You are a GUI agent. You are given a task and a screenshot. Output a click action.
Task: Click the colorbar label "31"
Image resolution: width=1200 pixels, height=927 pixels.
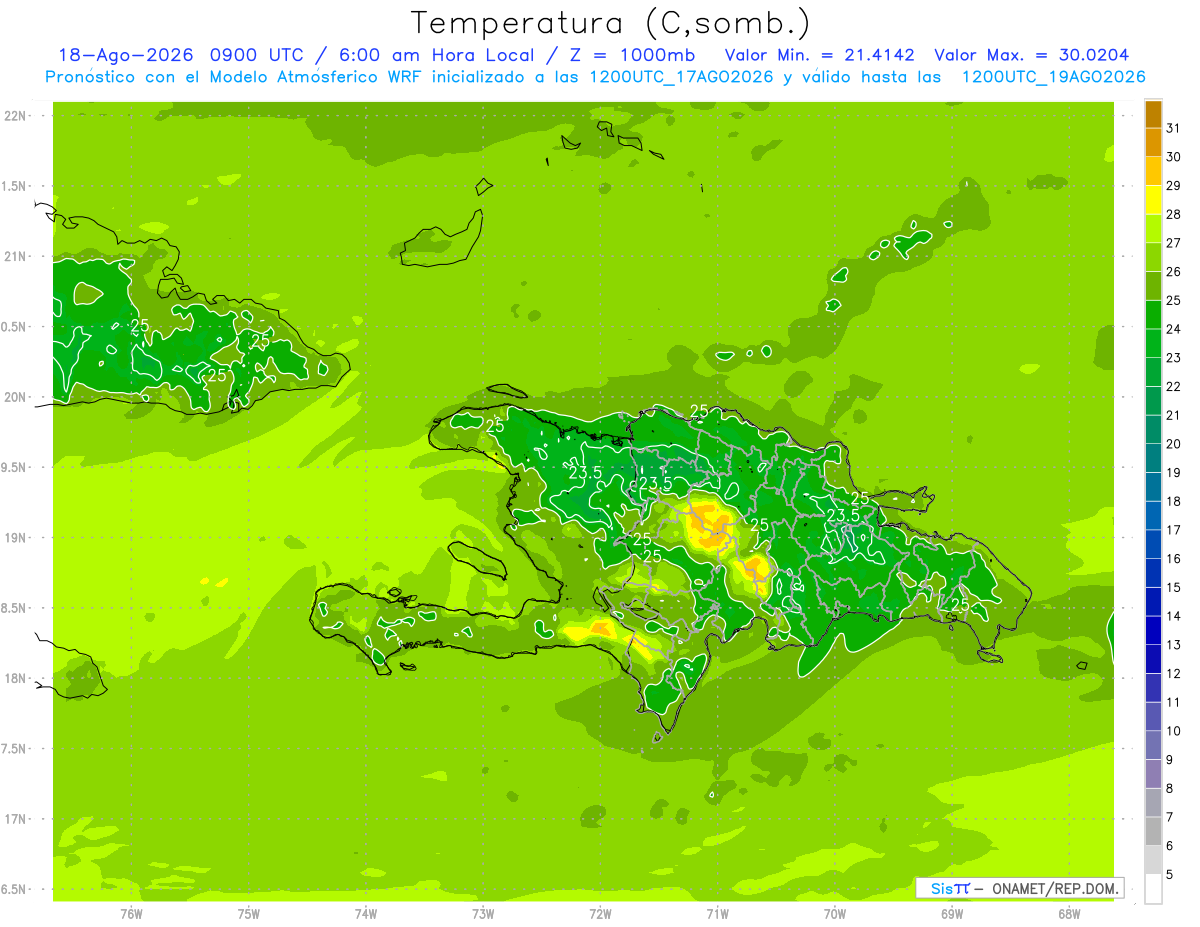1173,128
